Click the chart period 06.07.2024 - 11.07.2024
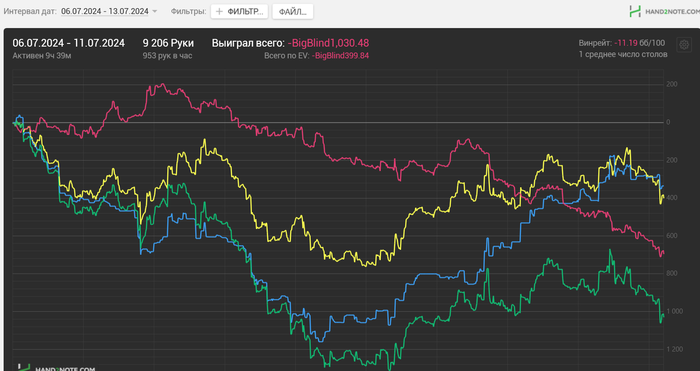 [x=69, y=43]
